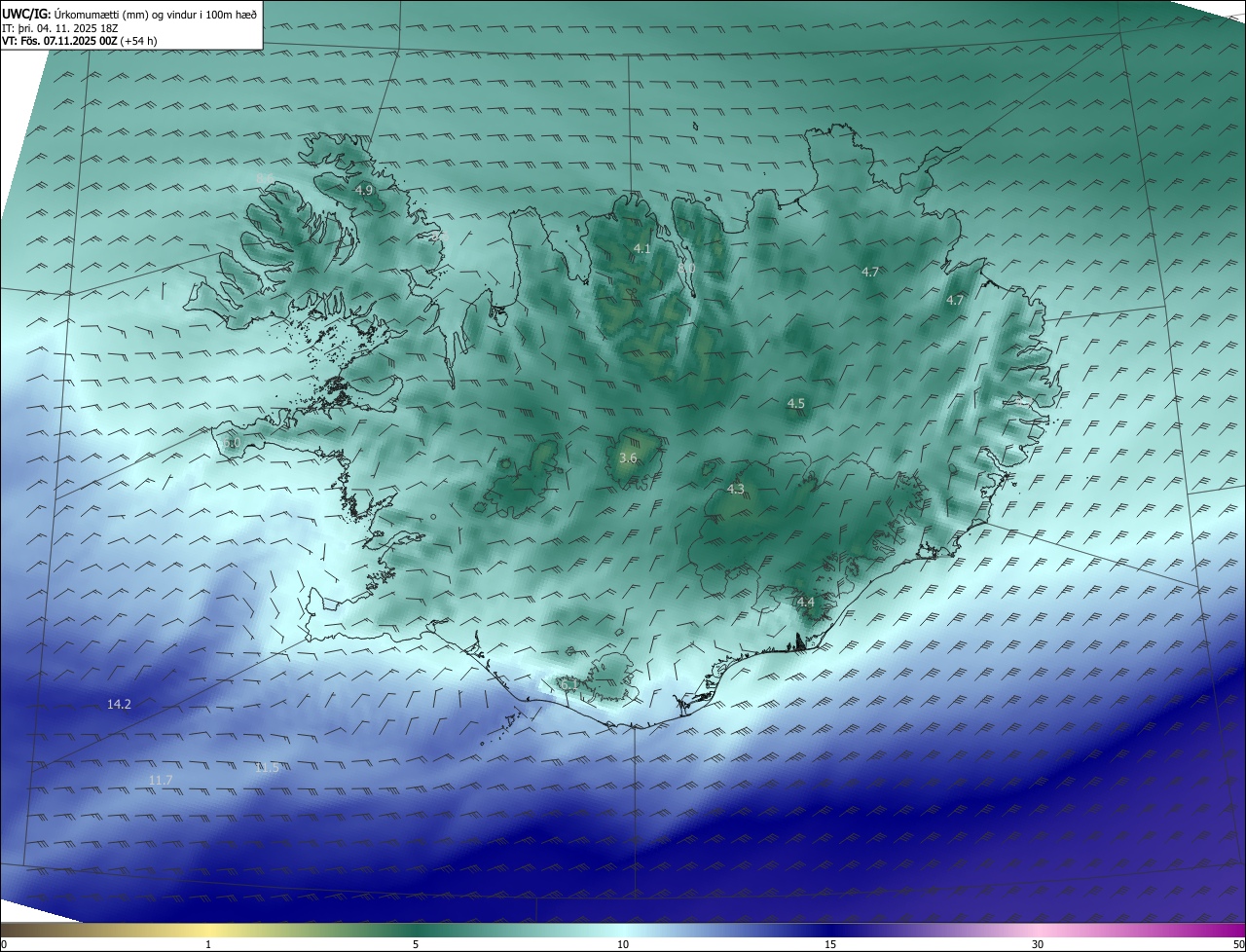
Task: Click the colorbar label 50
Action: pos(1238,944)
